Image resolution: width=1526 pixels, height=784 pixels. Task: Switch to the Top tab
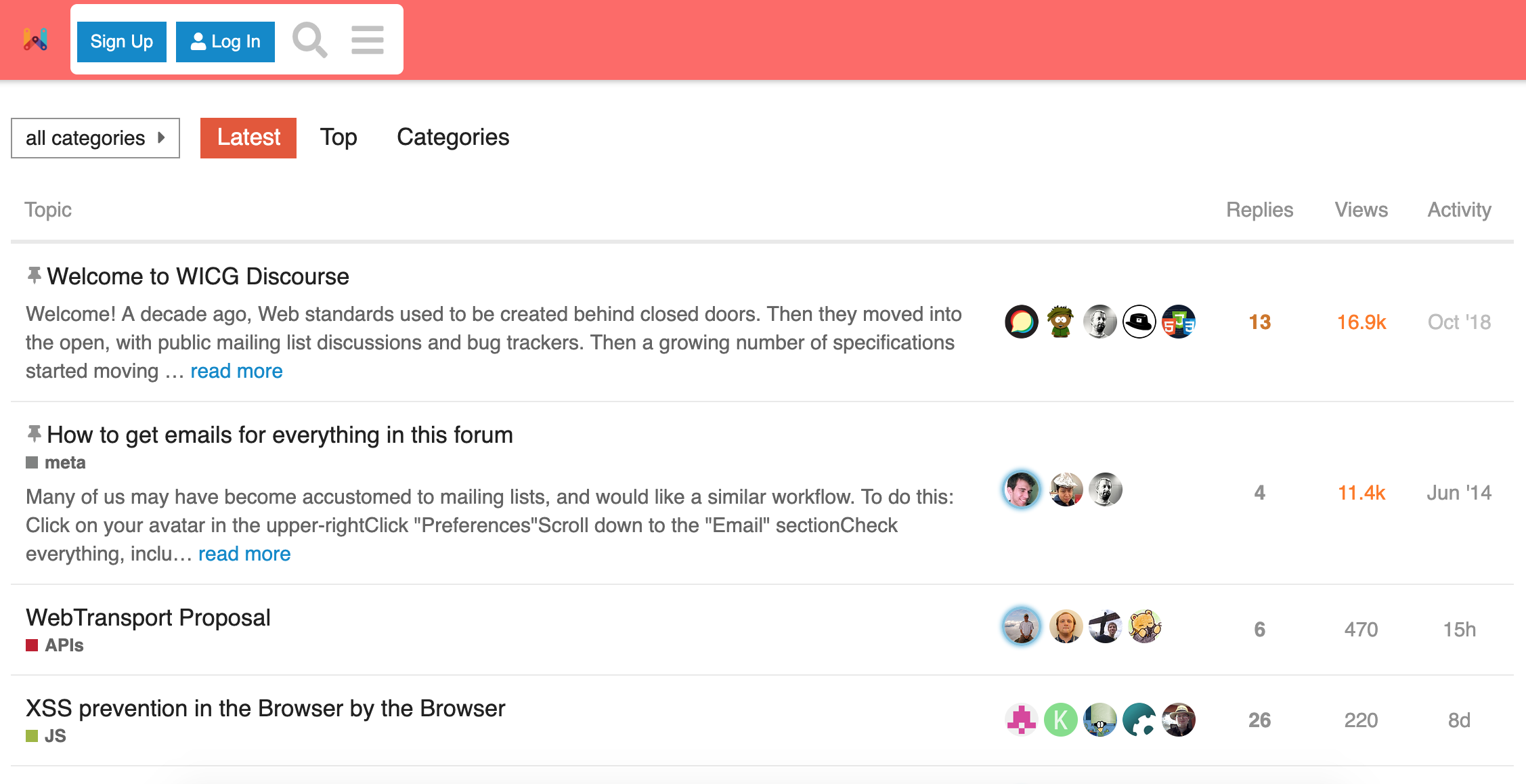338,137
